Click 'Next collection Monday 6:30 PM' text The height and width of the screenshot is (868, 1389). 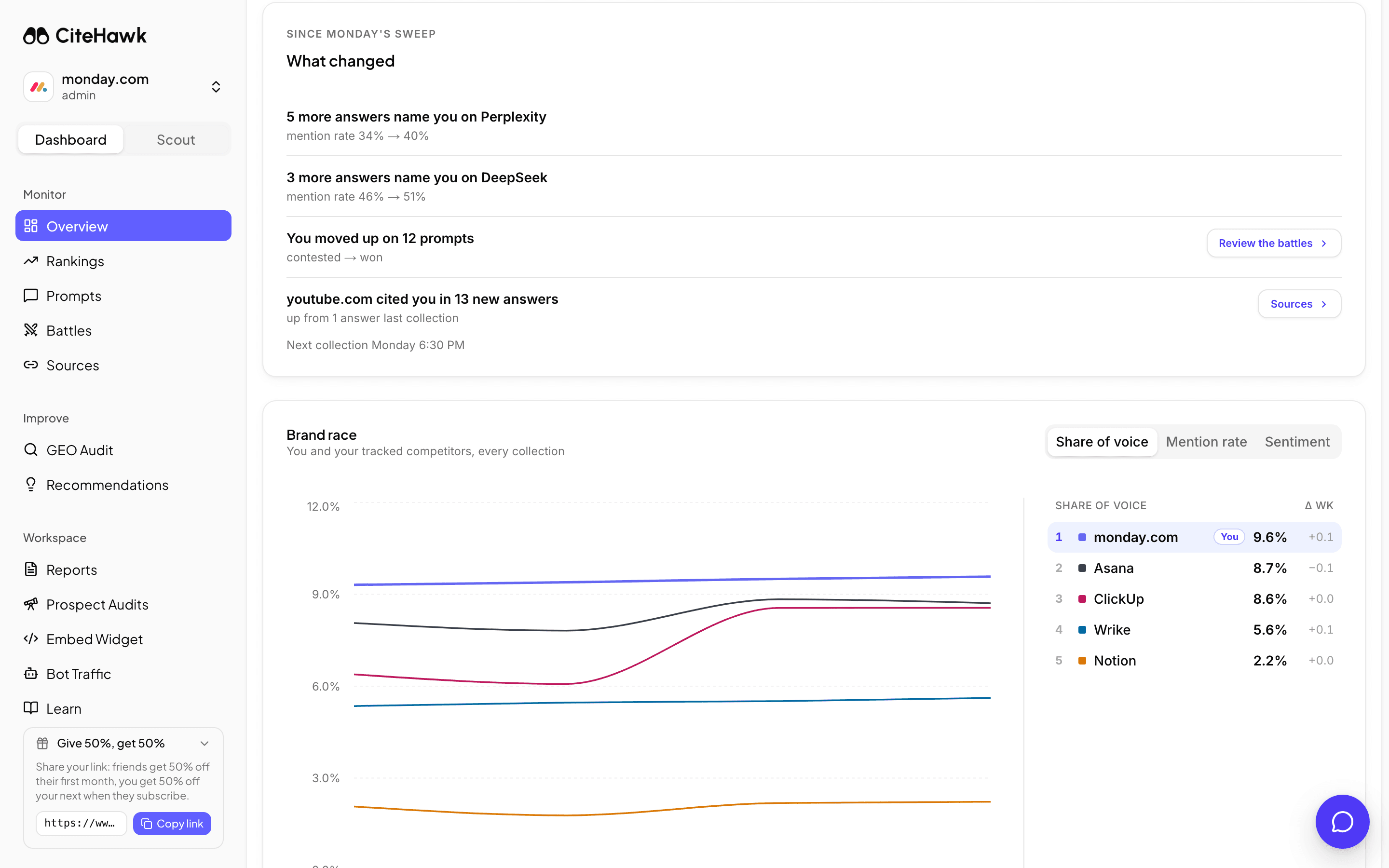(x=375, y=345)
